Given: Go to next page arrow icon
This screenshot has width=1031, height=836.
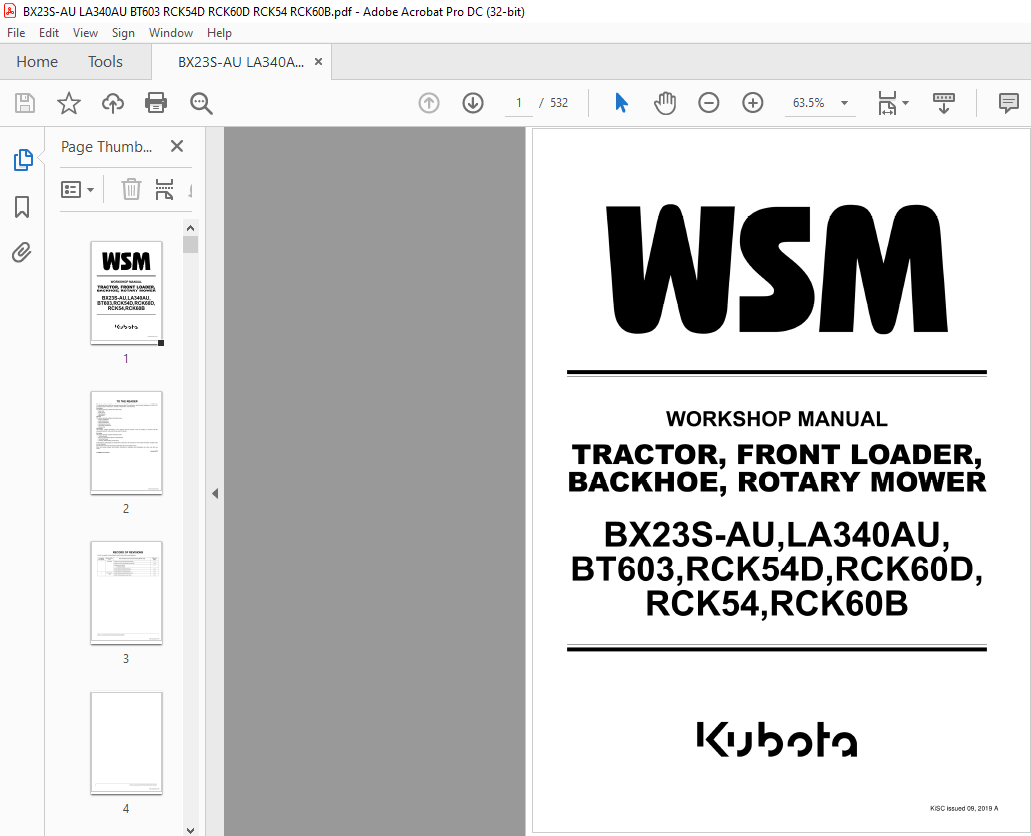Looking at the screenshot, I should coord(473,103).
